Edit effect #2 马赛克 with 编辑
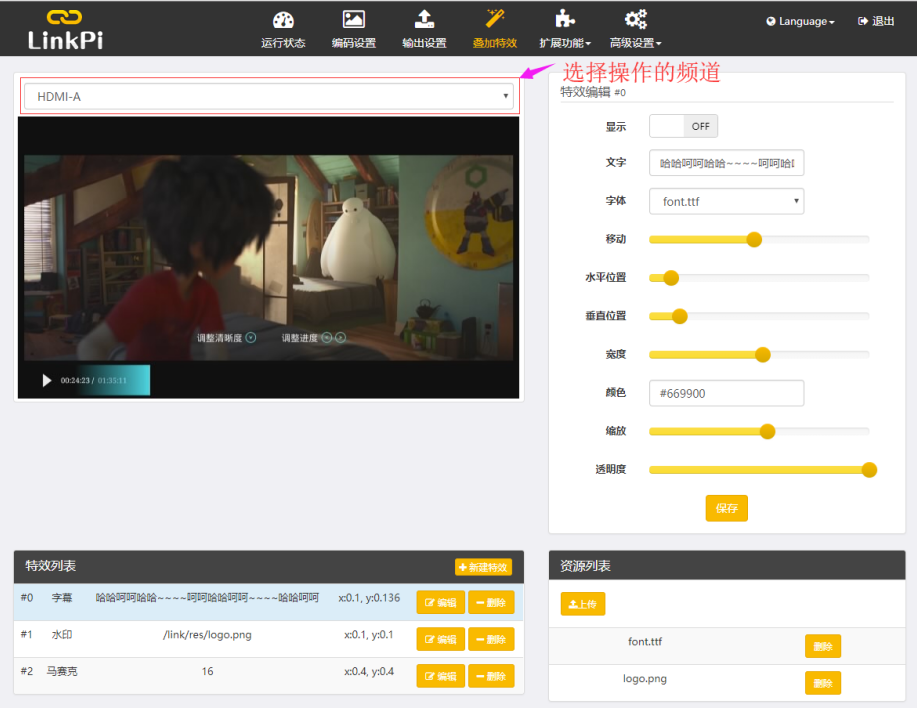The width and height of the screenshot is (917, 712). point(440,676)
